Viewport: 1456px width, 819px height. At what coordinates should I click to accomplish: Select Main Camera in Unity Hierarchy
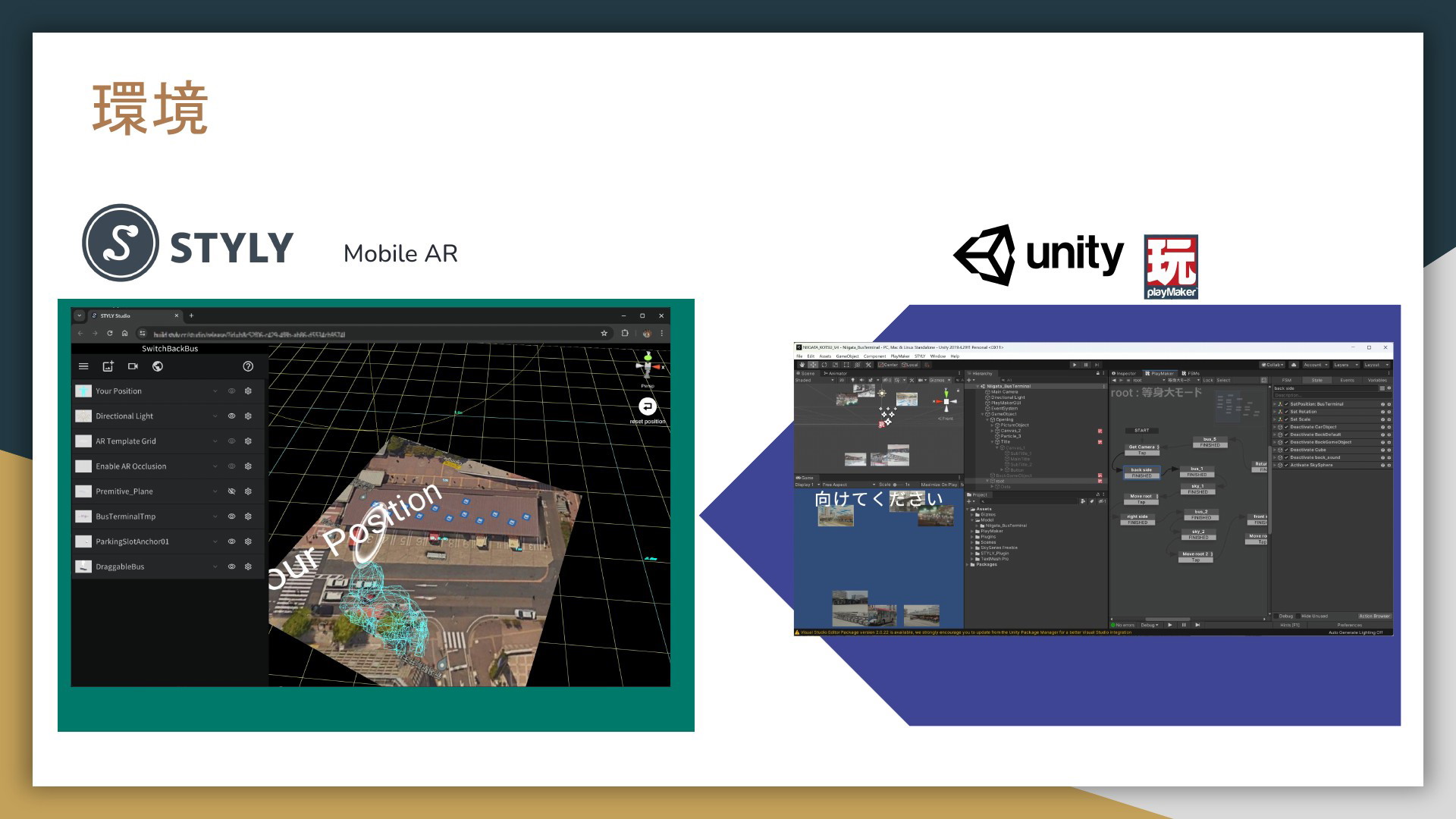coord(1004,392)
